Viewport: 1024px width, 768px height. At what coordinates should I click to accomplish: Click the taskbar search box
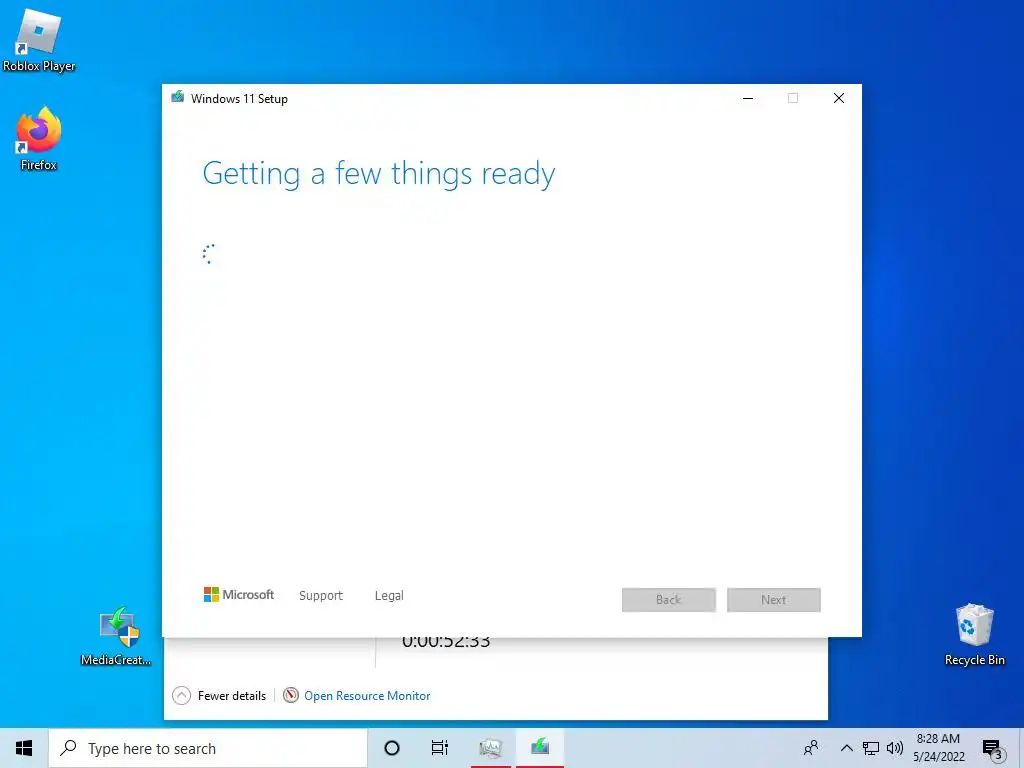coord(208,748)
